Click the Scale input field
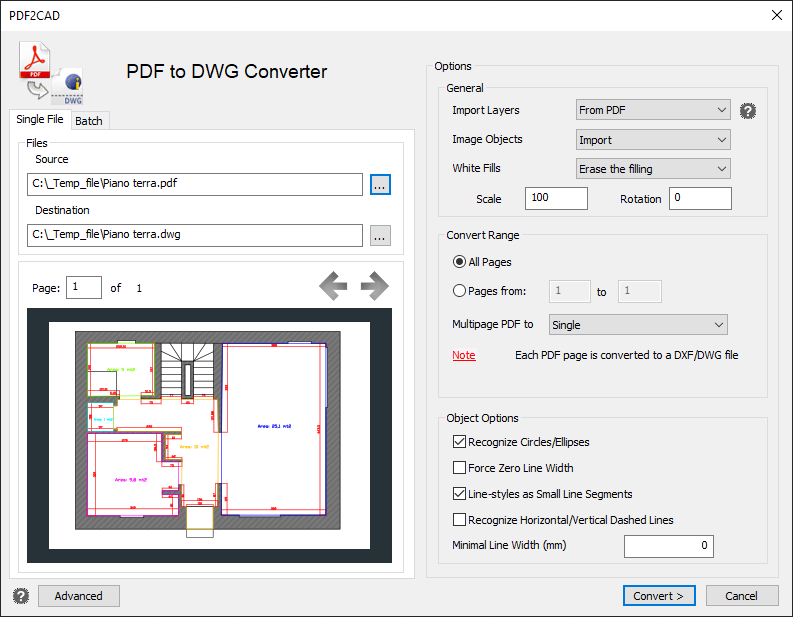 (556, 198)
